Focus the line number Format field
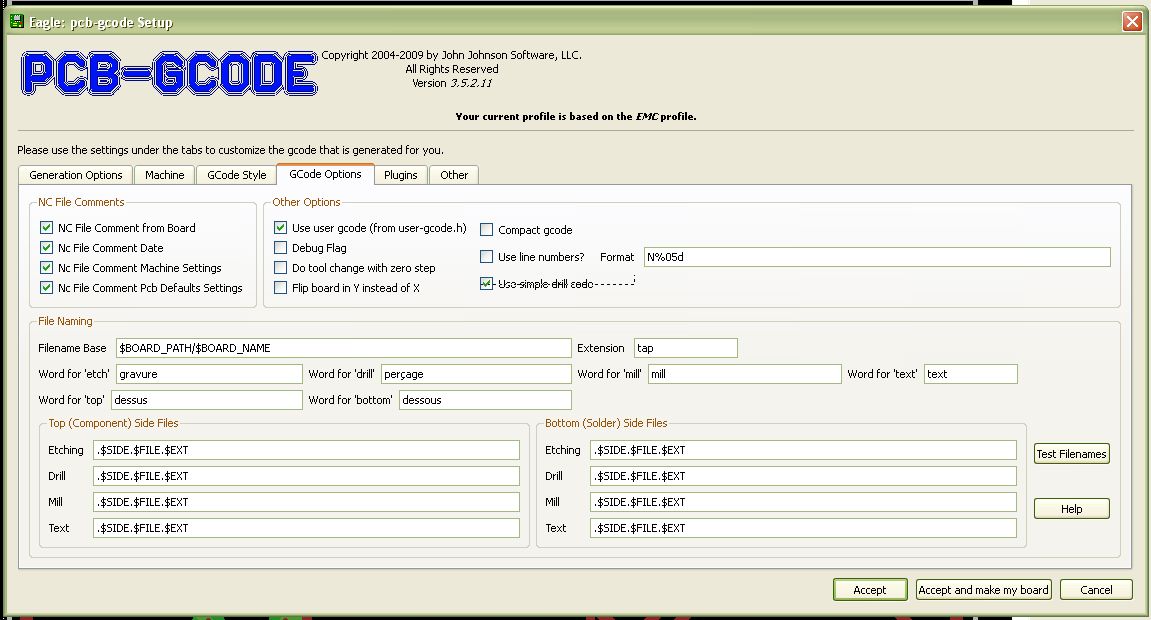This screenshot has height=620, width=1151. [876, 257]
